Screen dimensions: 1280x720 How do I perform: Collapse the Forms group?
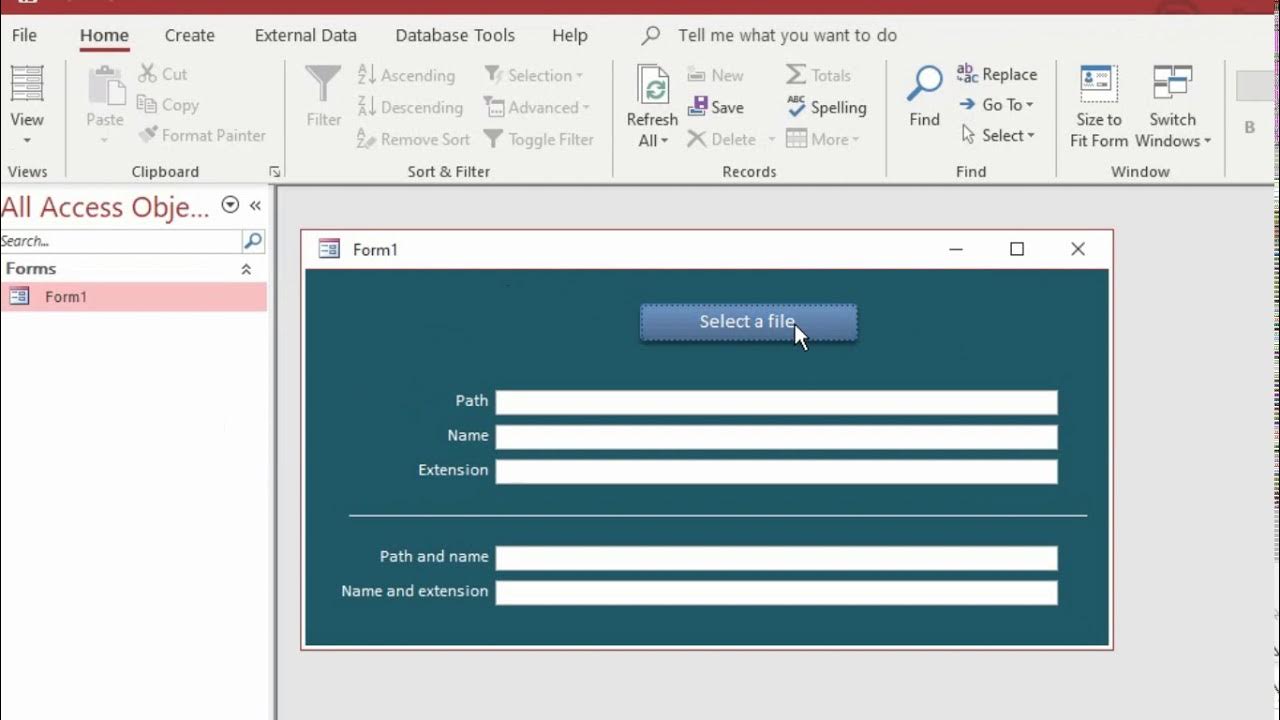coord(246,269)
